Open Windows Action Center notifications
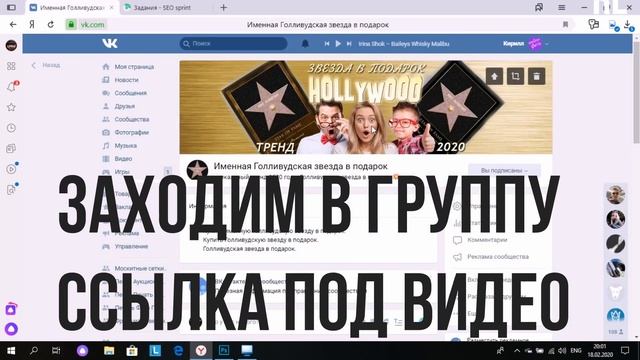The height and width of the screenshot is (360, 640). coord(625,351)
